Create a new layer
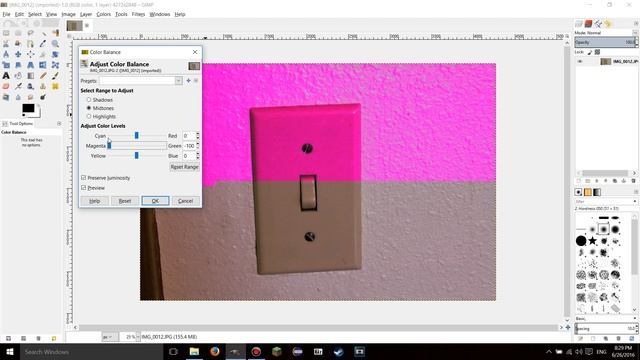The height and width of the screenshot is (360, 640). (x=578, y=181)
